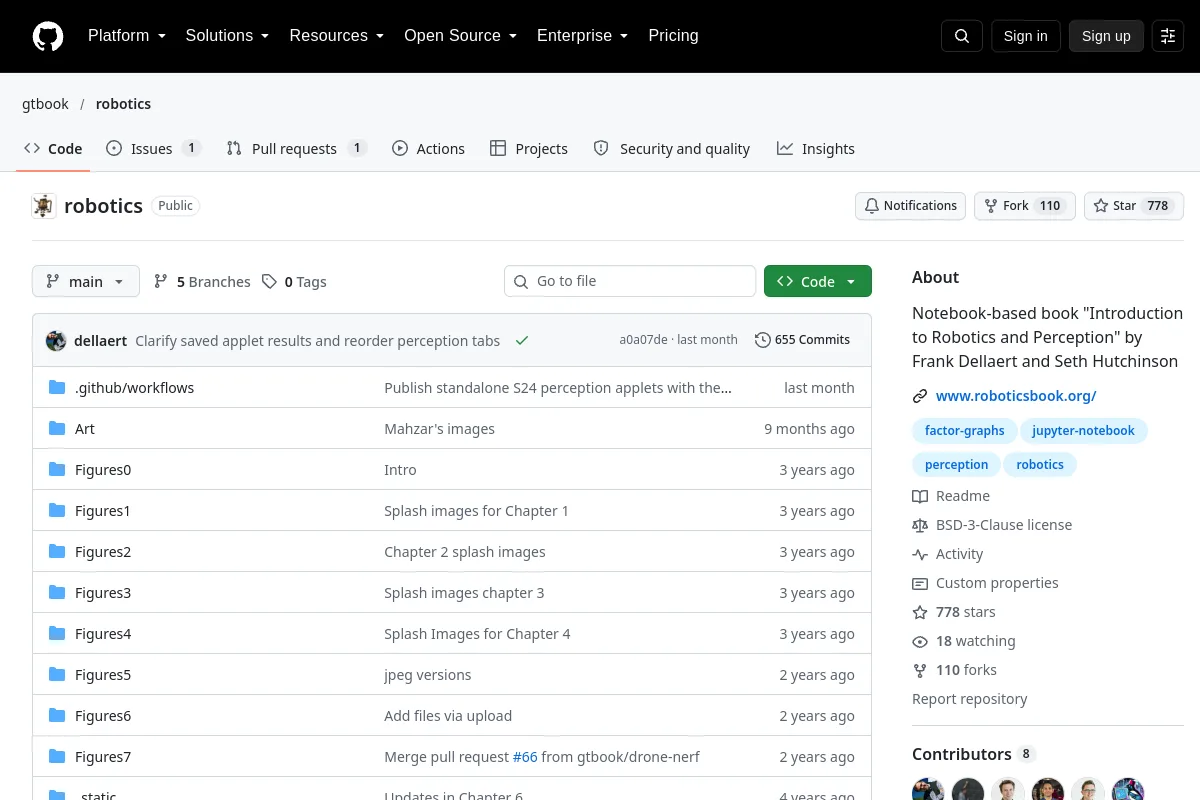Open the GitHub logo homepage
The image size is (1200, 800).
tap(47, 36)
